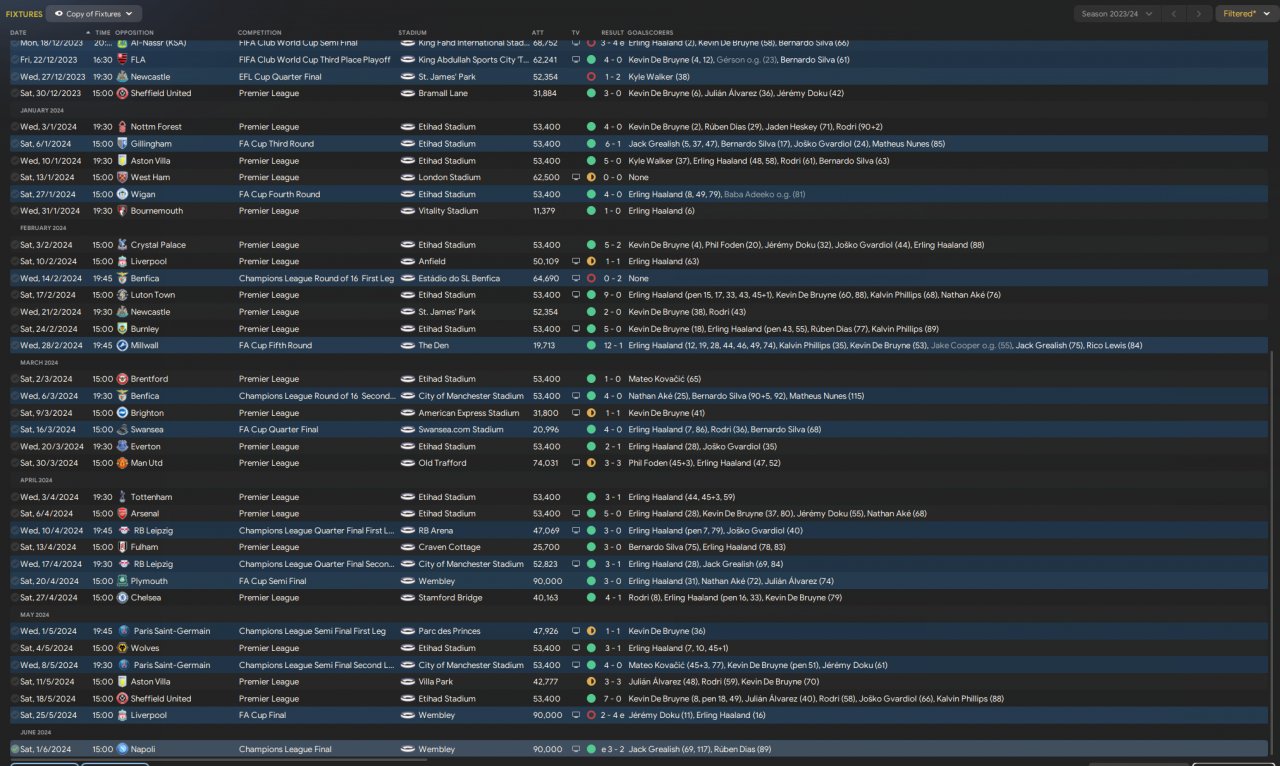Screen dimensions: 1280x766
Task: Open the Season 2023/24 dropdown
Action: 1117,14
